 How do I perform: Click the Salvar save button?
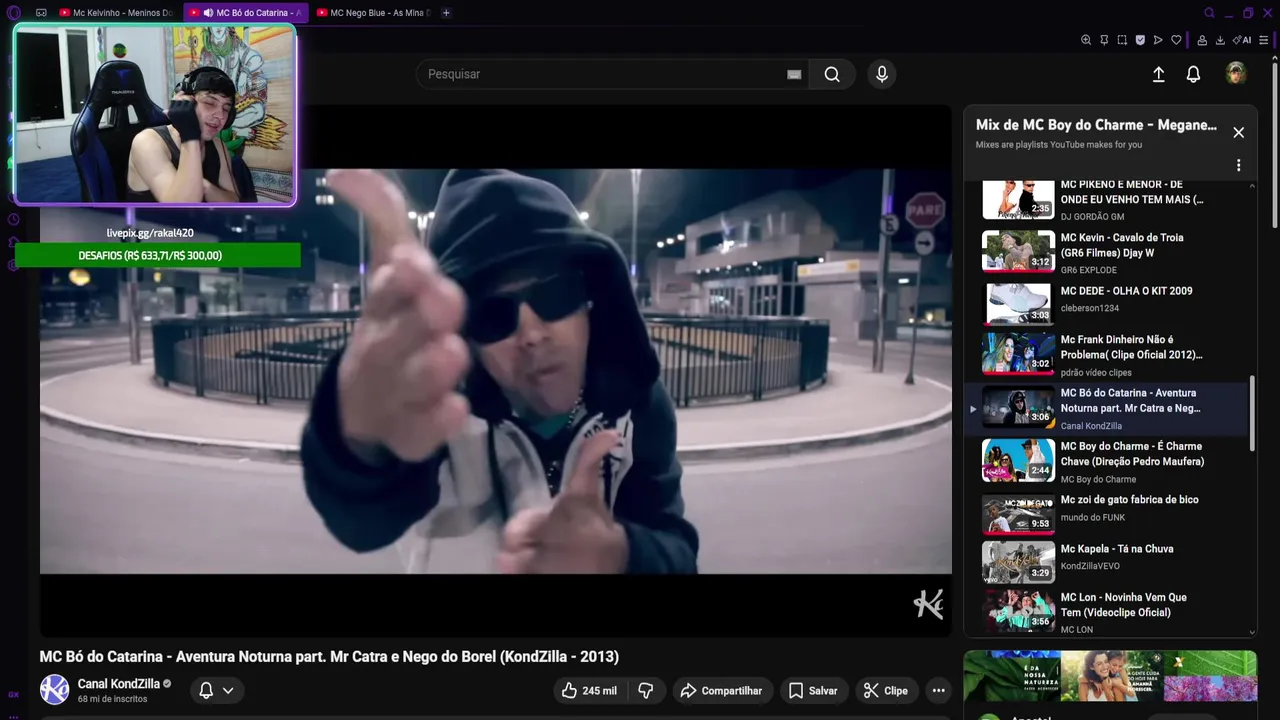pos(813,690)
